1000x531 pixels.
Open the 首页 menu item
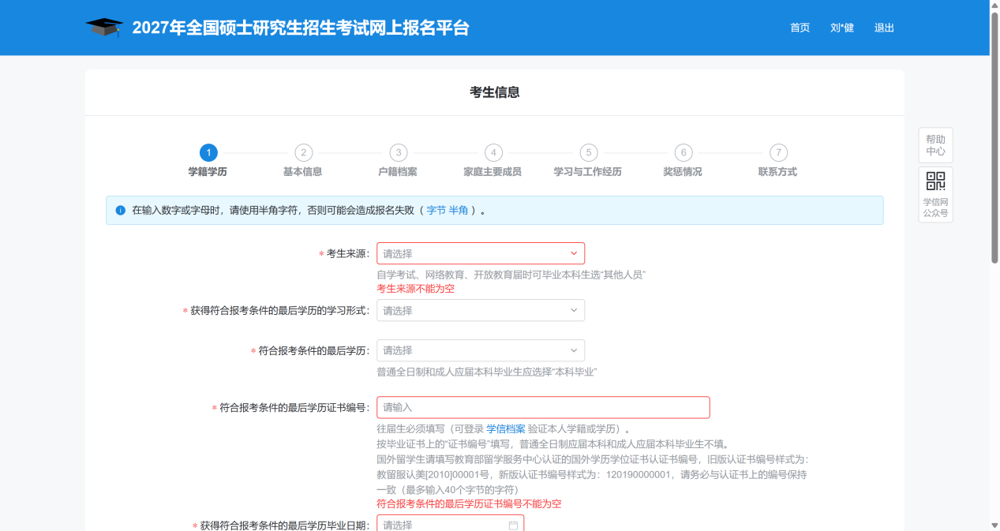point(800,28)
